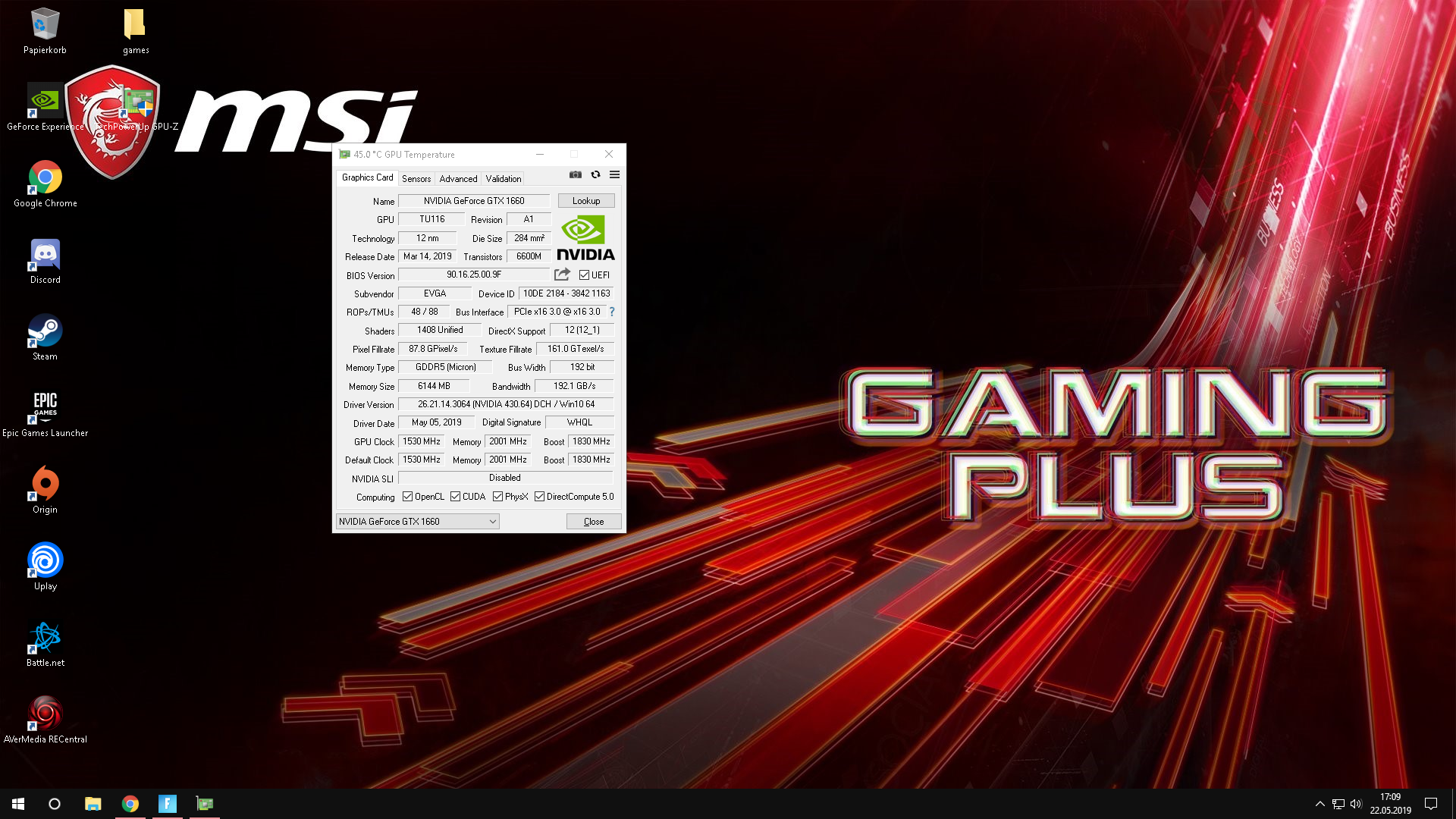Image resolution: width=1456 pixels, height=819 pixels.
Task: Switch to the Sensors tab
Action: (416, 179)
